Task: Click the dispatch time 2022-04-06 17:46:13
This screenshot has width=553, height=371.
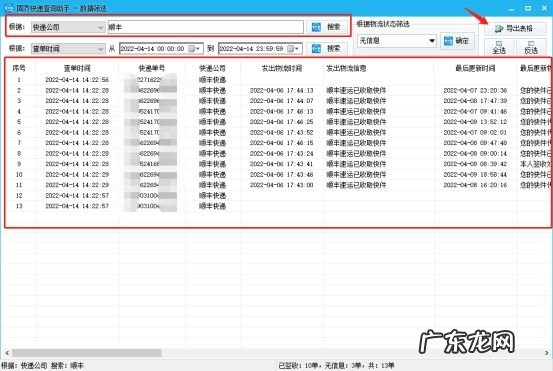Action: (281, 111)
